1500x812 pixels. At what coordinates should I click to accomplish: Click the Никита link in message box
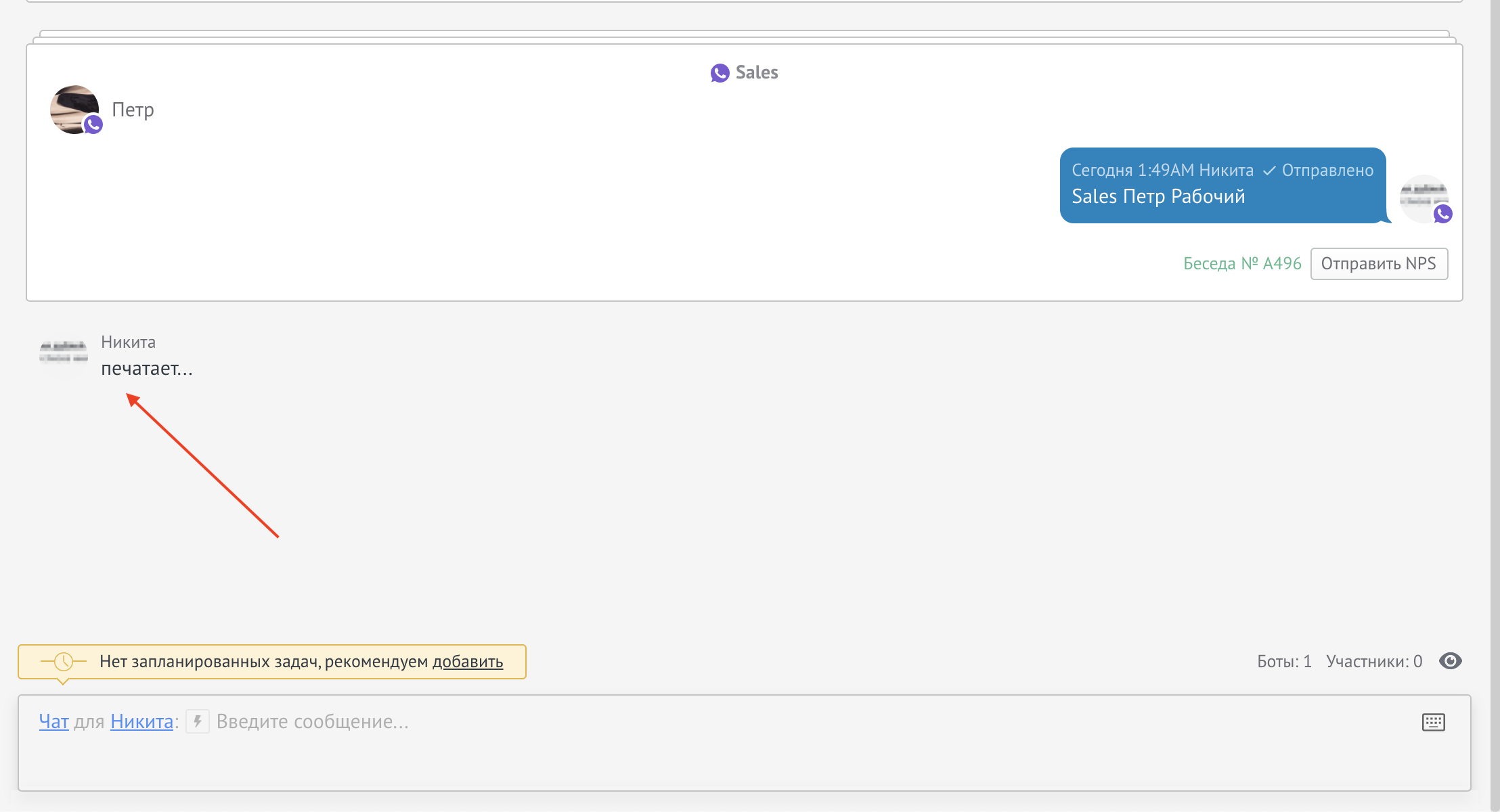tap(141, 722)
